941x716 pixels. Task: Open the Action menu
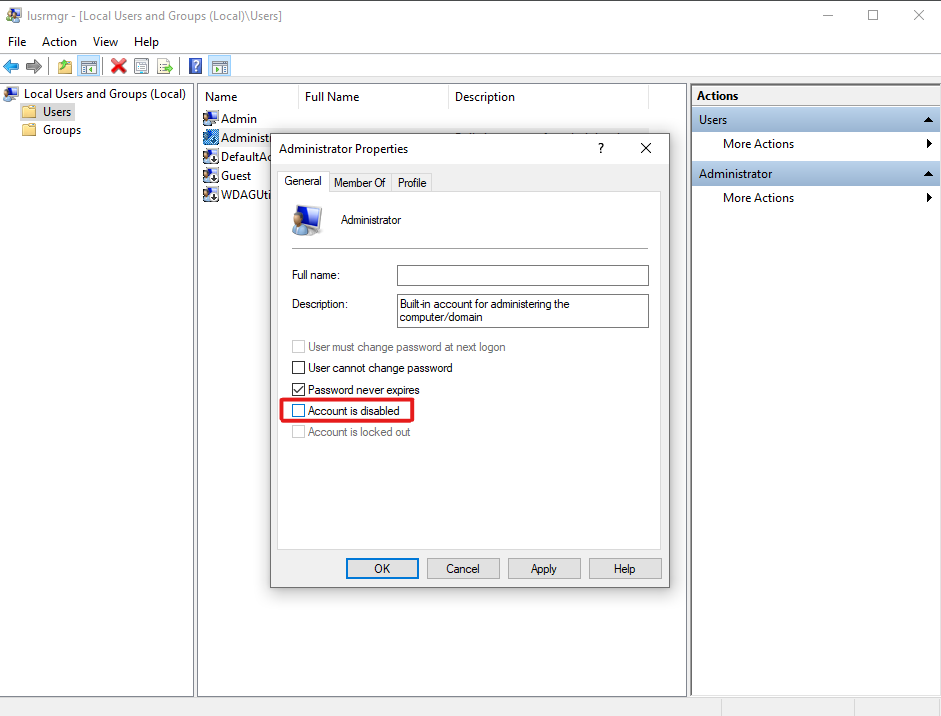point(59,42)
